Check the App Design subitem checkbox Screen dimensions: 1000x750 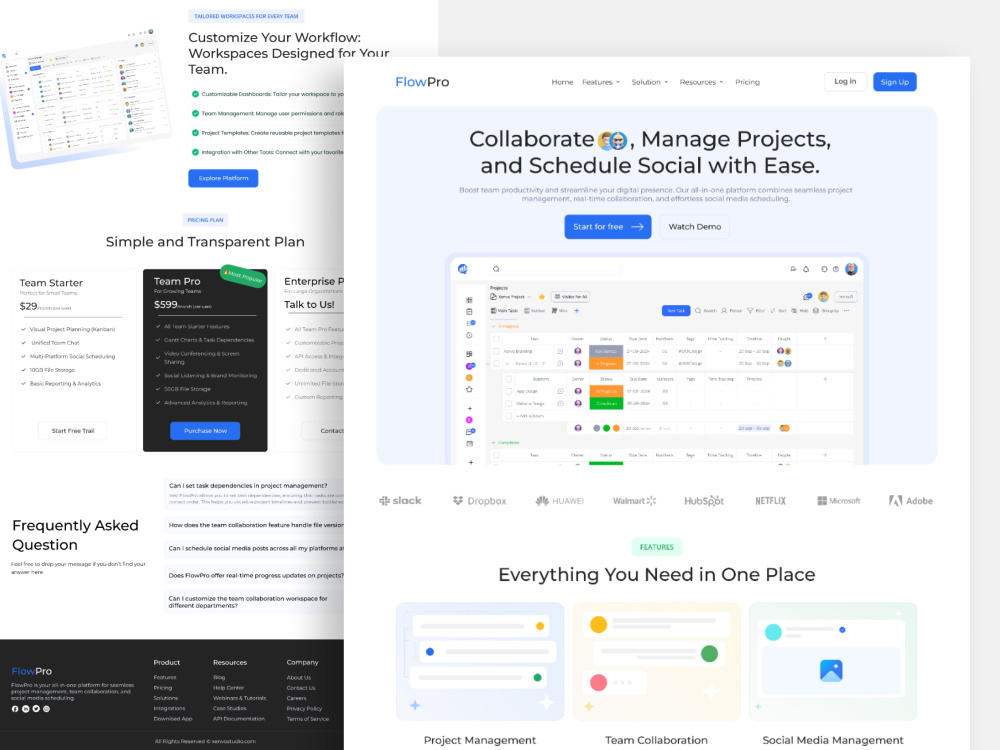509,391
